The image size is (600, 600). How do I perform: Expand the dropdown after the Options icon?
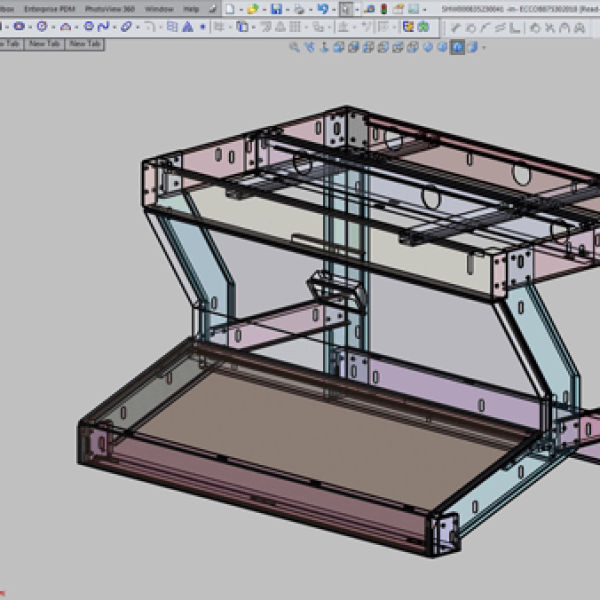(x=424, y=9)
